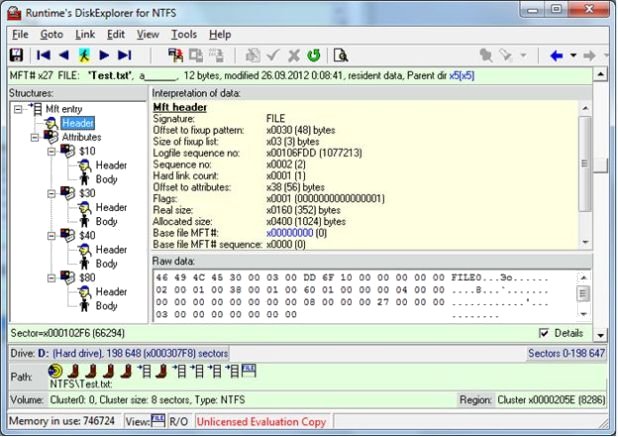Open the Link menu
The height and width of the screenshot is (437, 618).
[85, 35]
